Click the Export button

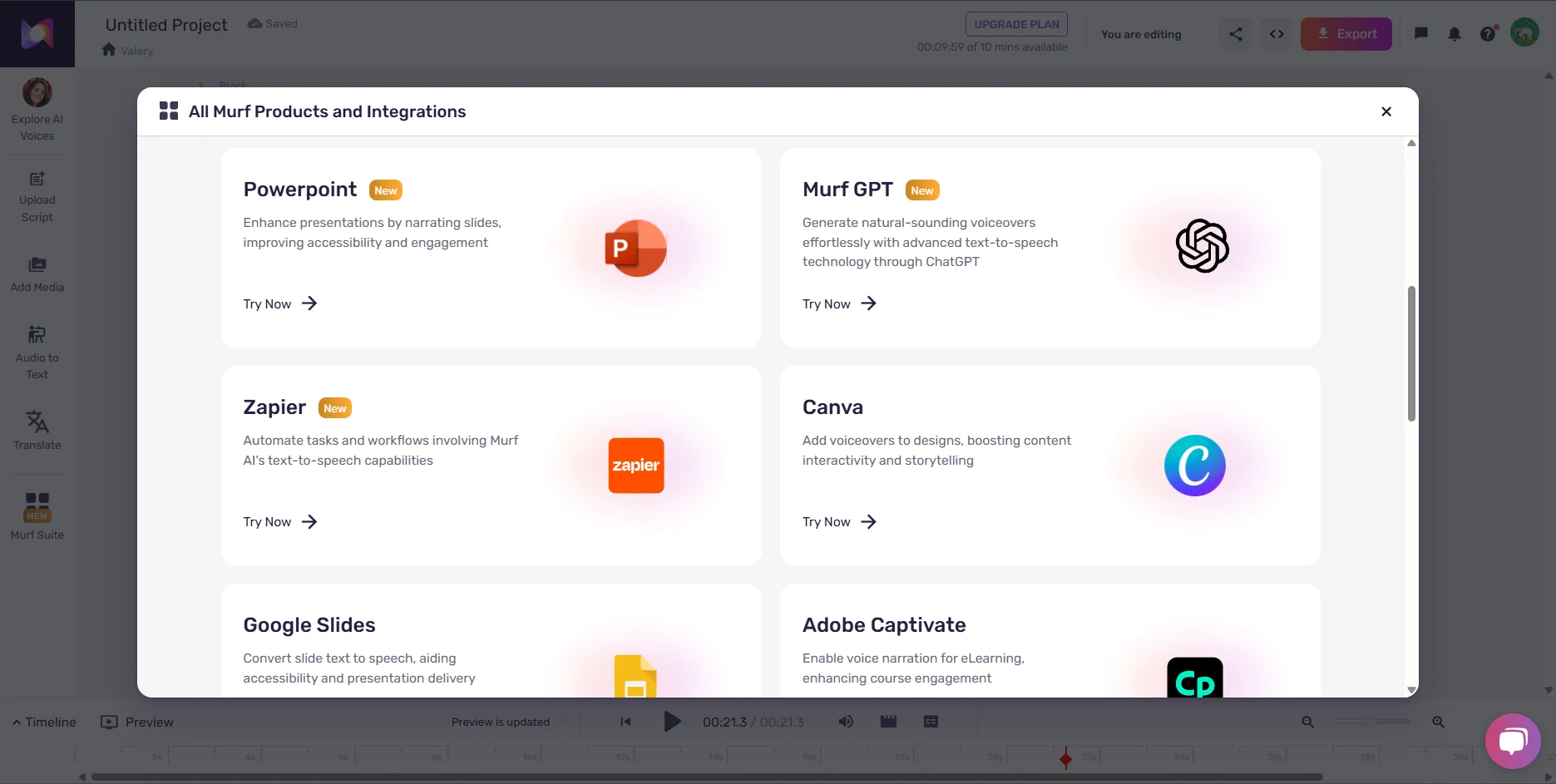click(x=1346, y=34)
